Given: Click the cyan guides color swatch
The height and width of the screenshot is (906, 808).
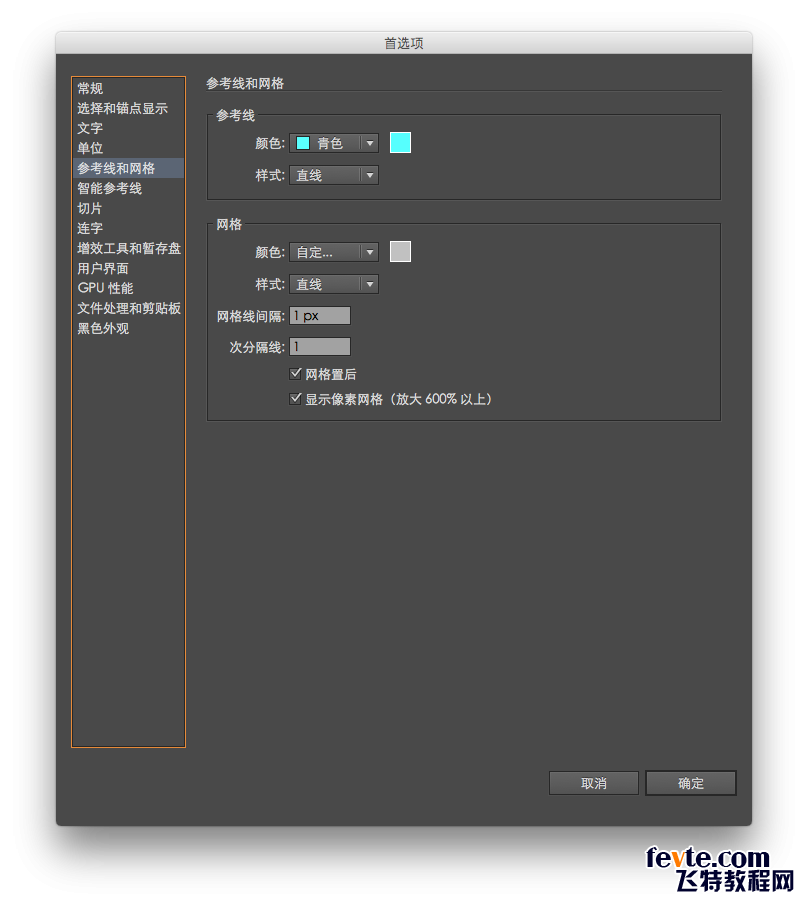Looking at the screenshot, I should (x=401, y=143).
